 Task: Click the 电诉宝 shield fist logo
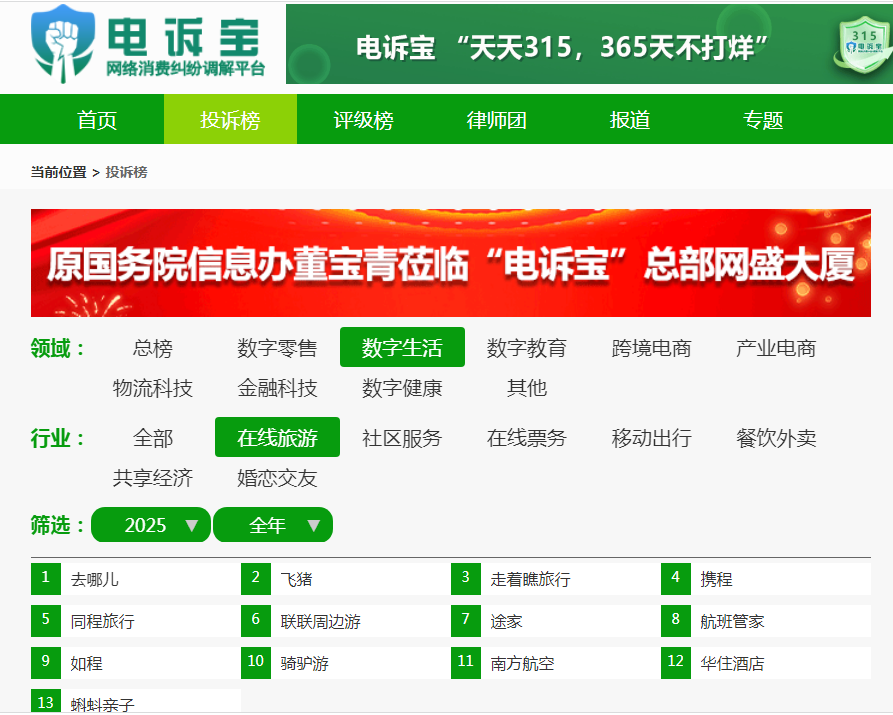coord(63,43)
